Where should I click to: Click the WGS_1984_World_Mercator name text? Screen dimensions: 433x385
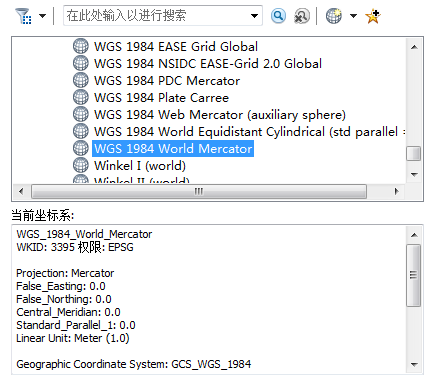point(84,234)
